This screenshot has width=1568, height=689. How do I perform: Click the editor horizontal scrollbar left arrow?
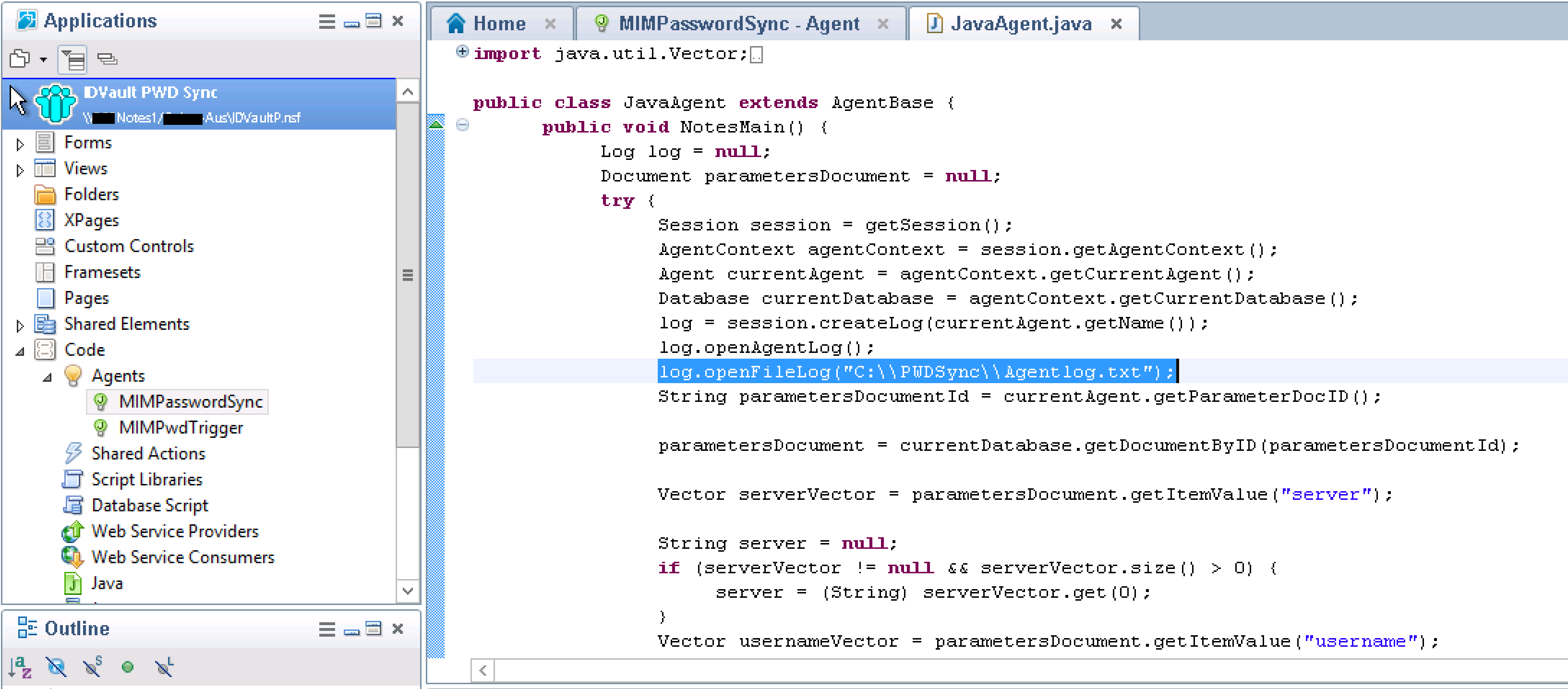point(482,671)
